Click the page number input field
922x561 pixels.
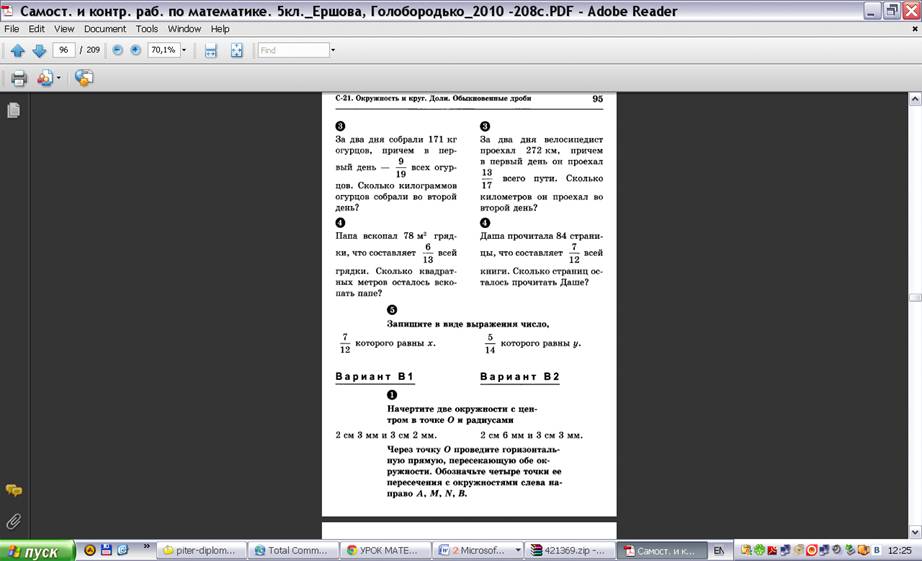(64, 50)
